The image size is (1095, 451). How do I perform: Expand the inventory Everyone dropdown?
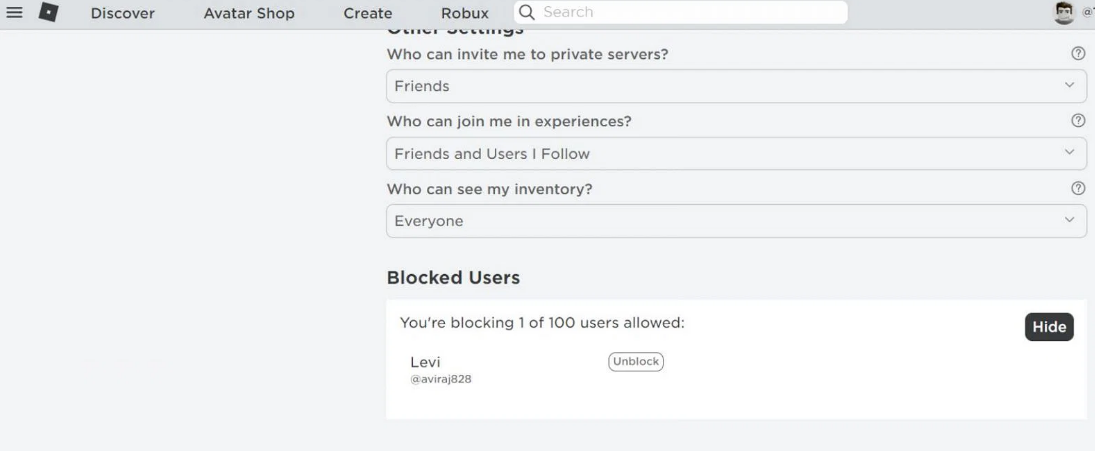[736, 221]
